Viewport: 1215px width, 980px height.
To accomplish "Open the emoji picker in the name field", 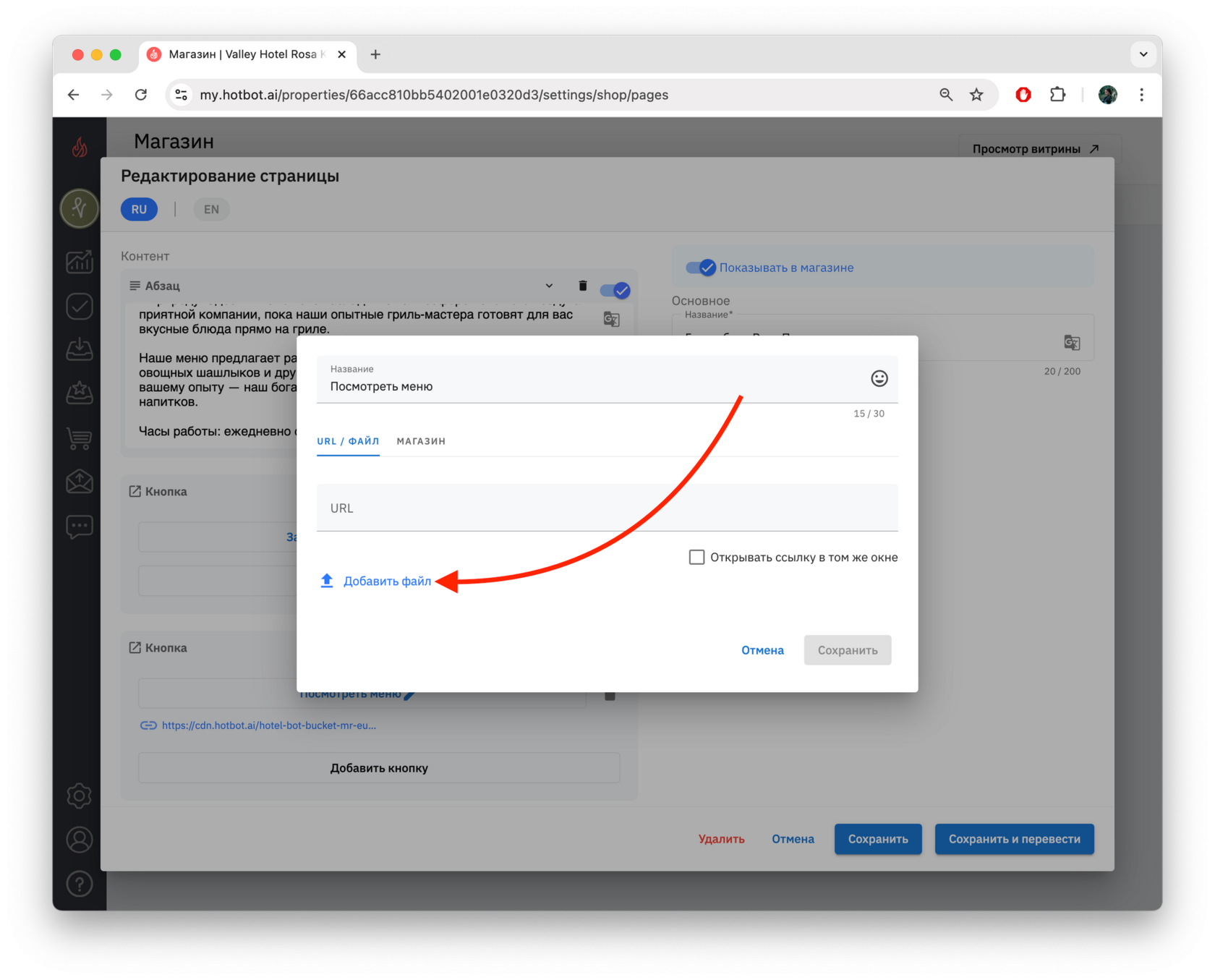I will (879, 378).
